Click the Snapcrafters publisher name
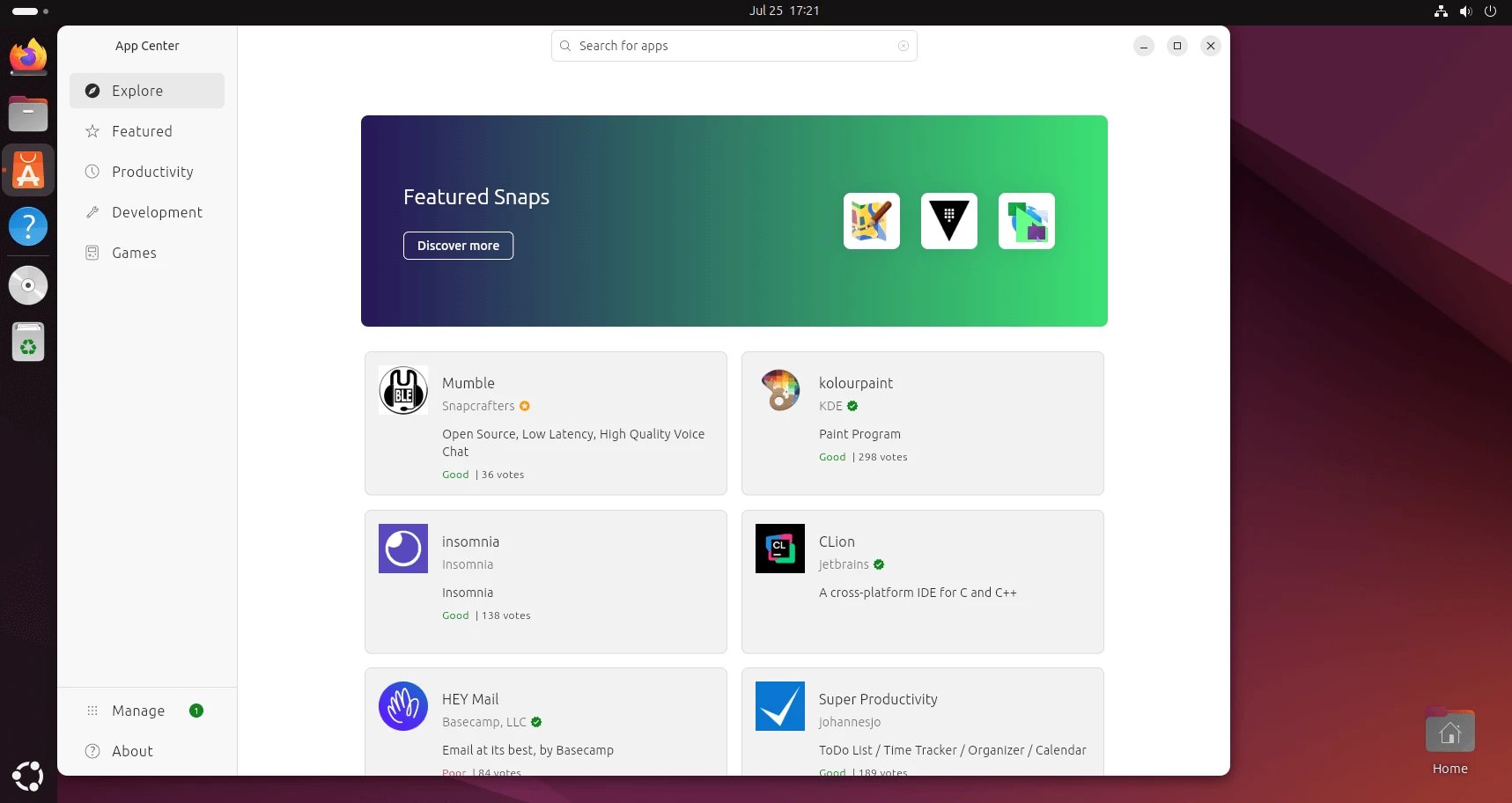Screen dimensions: 1512x803 (x=478, y=406)
